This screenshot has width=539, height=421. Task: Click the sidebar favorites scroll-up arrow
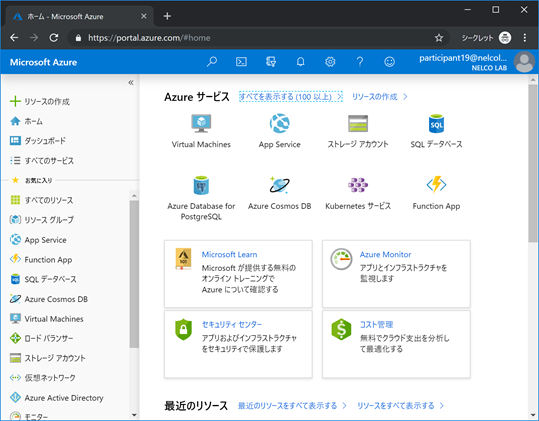point(134,196)
